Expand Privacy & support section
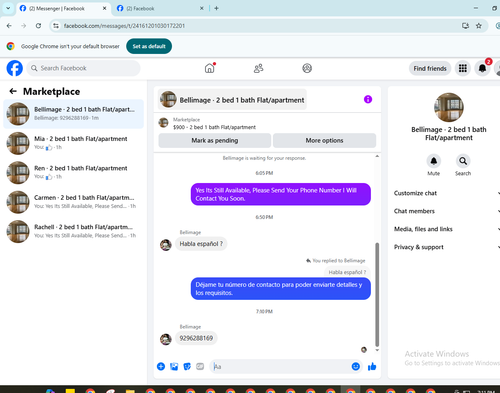 click(x=447, y=247)
